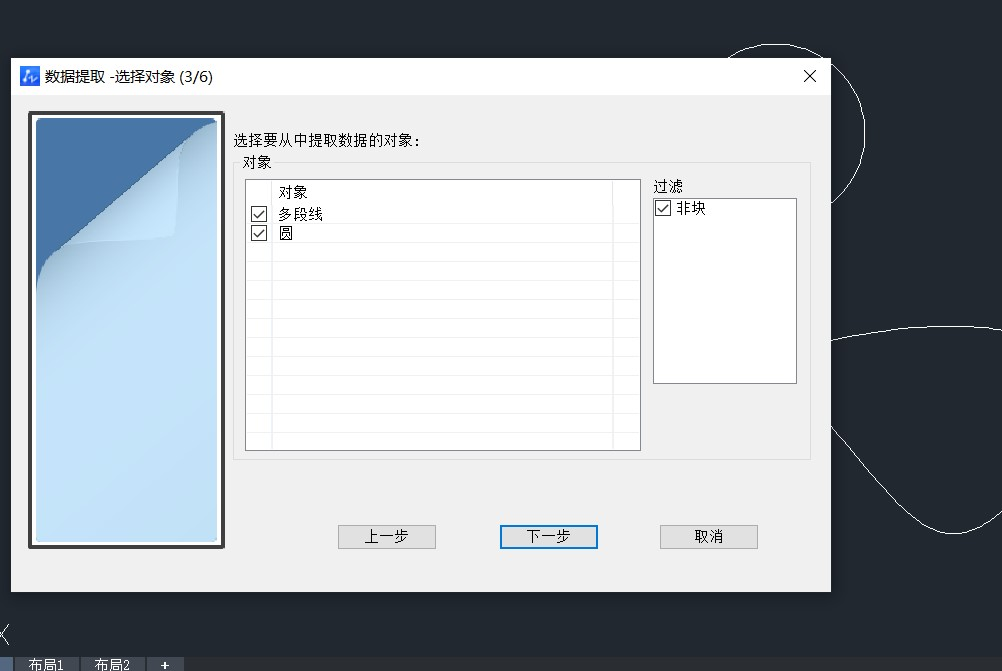Toggle the 圆 object checkbox
The width and height of the screenshot is (1002, 671).
pyautogui.click(x=259, y=233)
